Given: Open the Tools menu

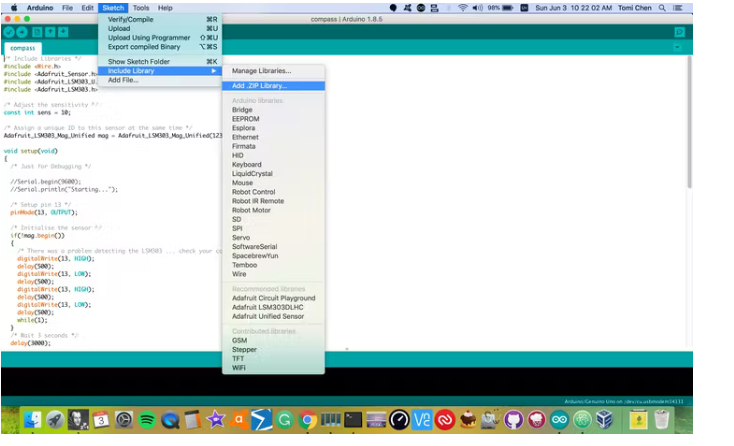Looking at the screenshot, I should point(140,8).
